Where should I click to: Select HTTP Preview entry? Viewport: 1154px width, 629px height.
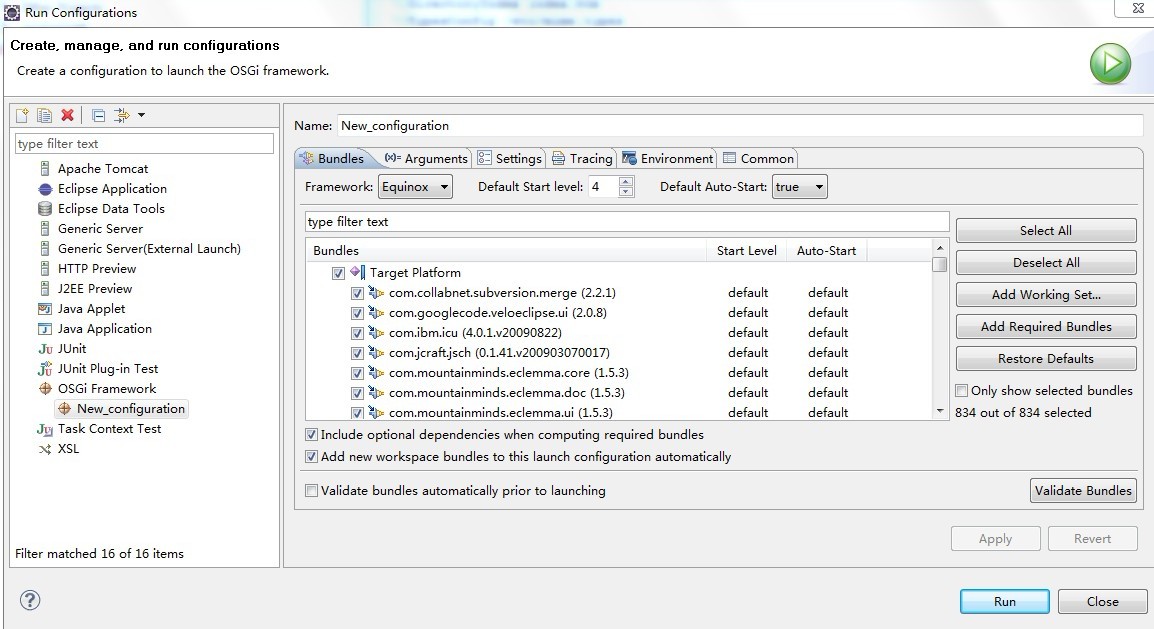96,269
